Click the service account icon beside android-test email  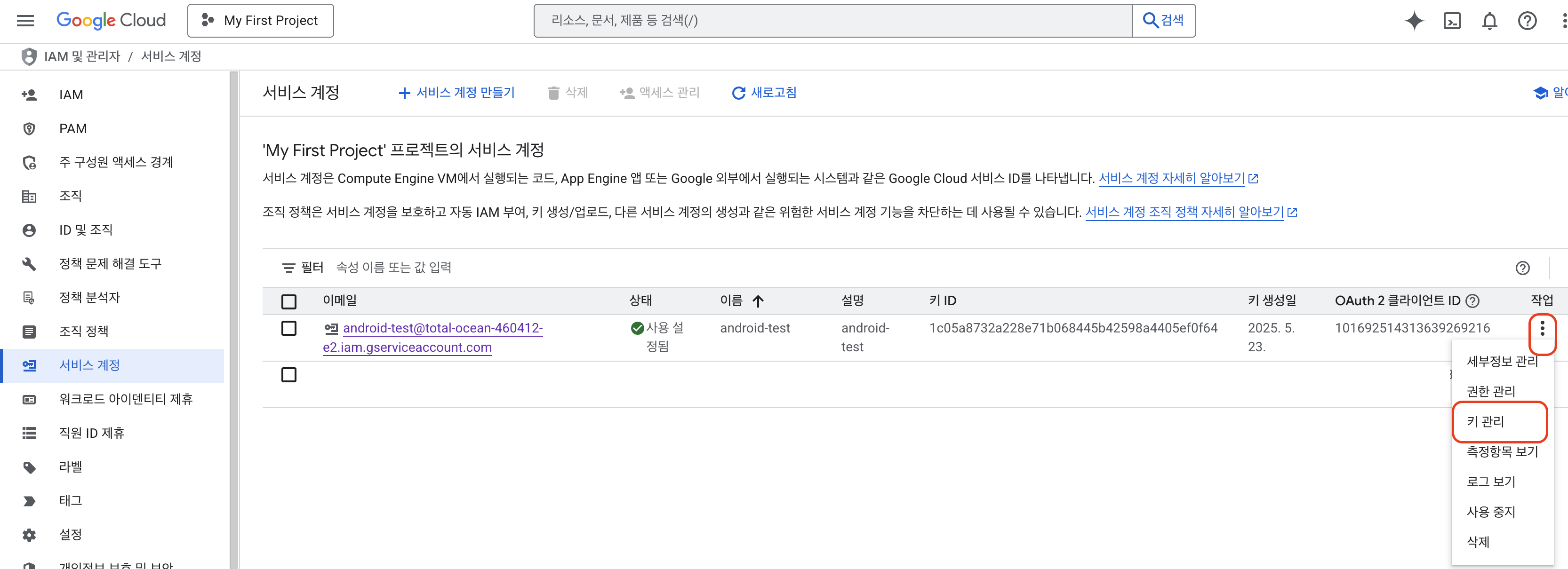pos(331,329)
